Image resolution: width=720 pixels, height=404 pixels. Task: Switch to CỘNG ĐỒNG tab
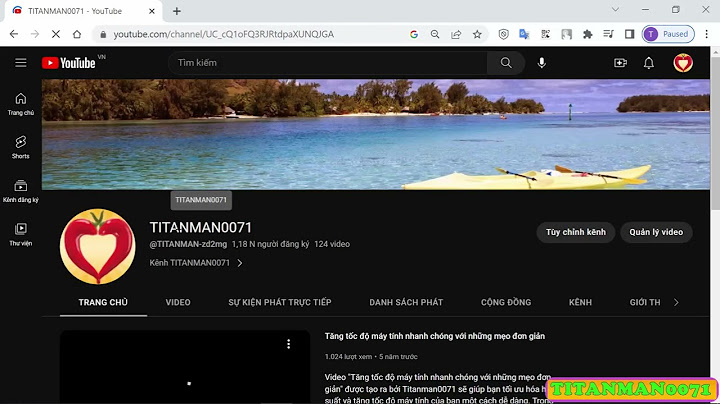506,302
